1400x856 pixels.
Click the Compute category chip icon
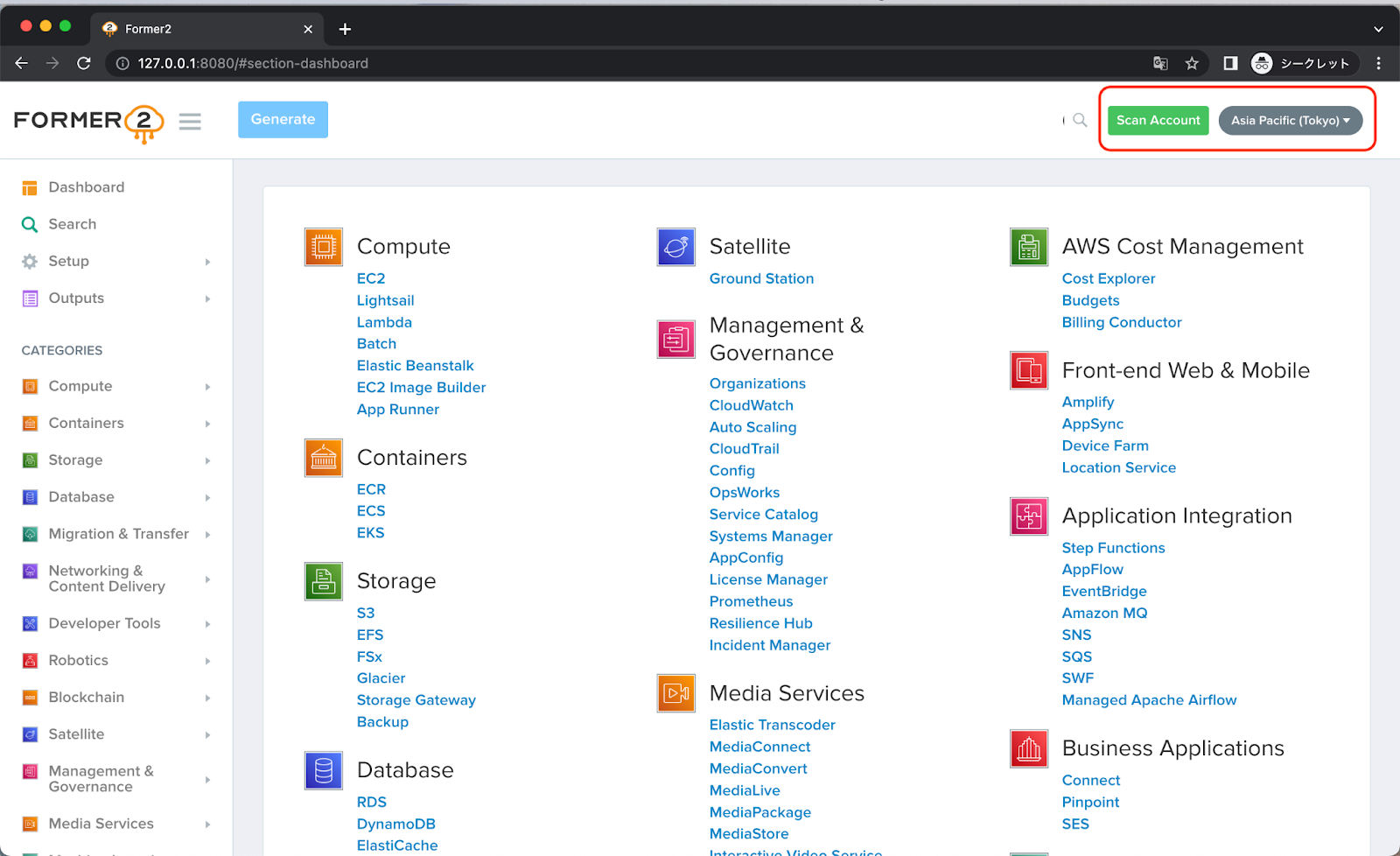click(x=323, y=246)
